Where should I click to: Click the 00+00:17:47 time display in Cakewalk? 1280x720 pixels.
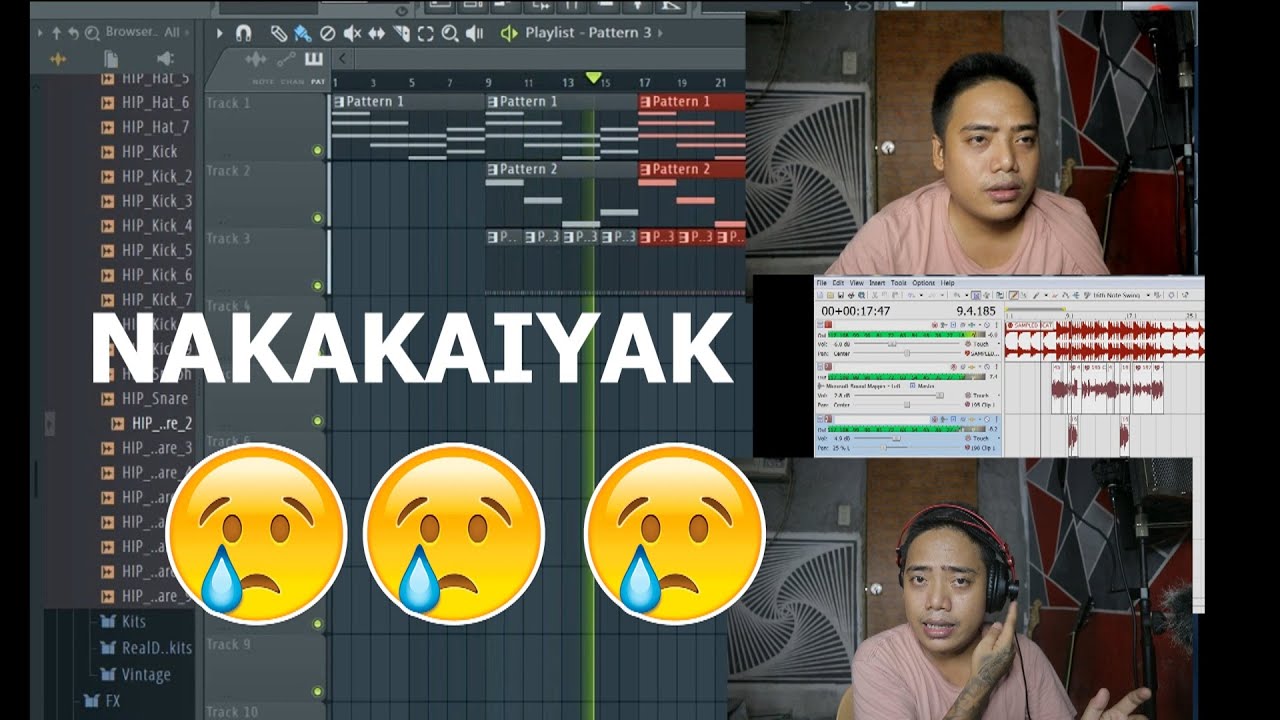click(x=856, y=311)
